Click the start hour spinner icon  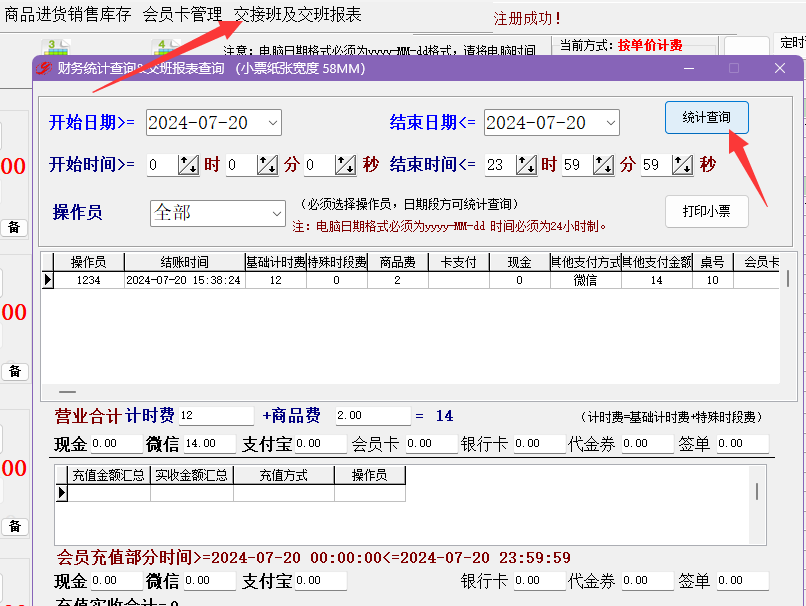[188, 165]
